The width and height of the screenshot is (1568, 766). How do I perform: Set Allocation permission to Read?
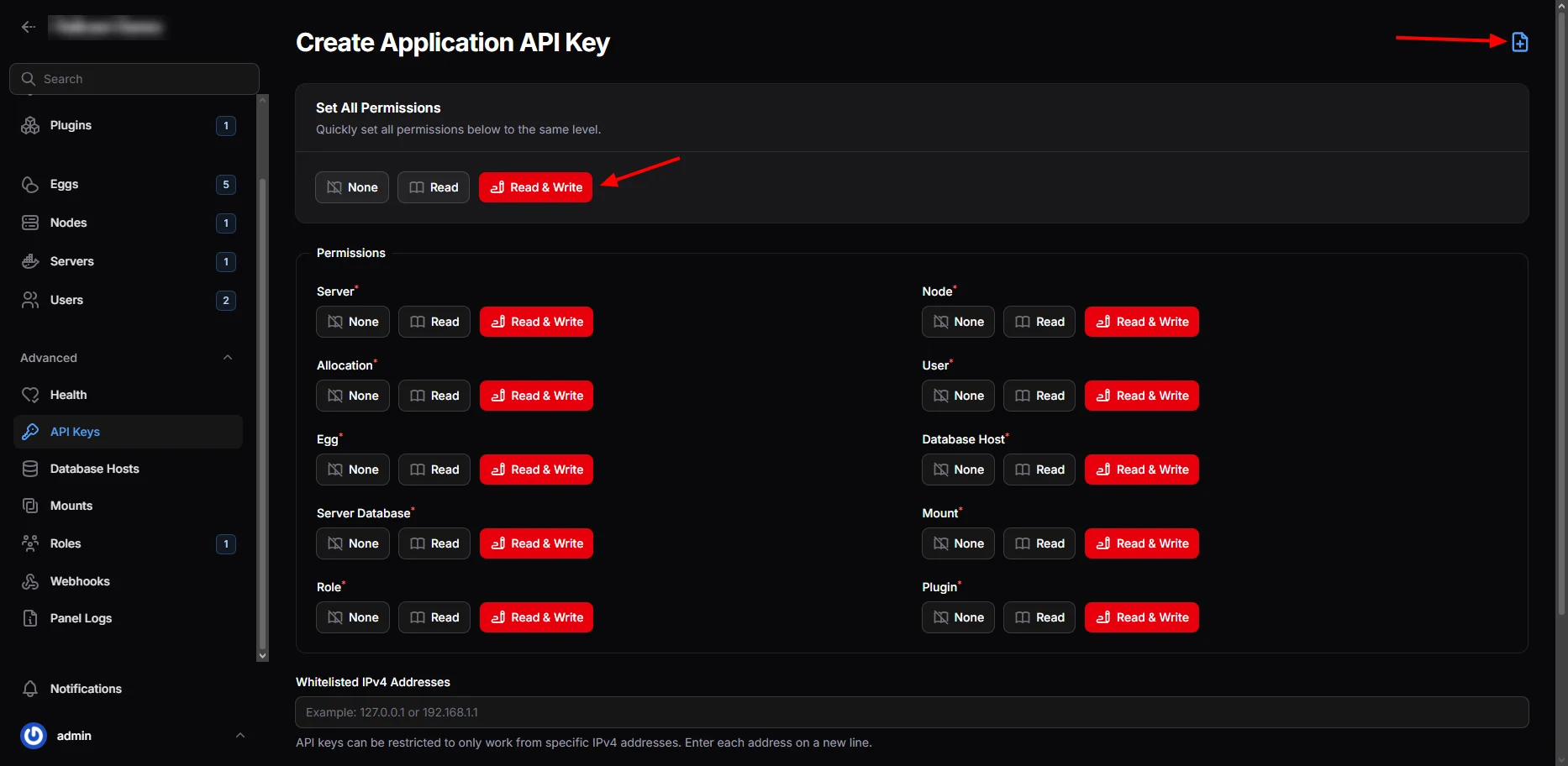pyautogui.click(x=434, y=396)
